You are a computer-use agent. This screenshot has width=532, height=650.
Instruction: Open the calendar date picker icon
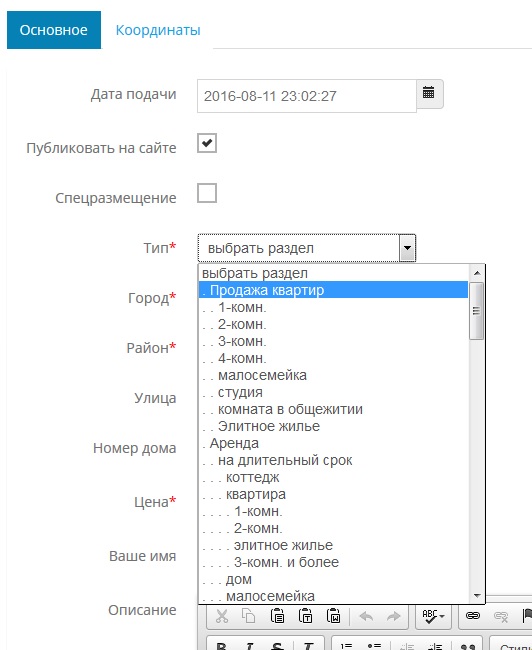[x=429, y=93]
